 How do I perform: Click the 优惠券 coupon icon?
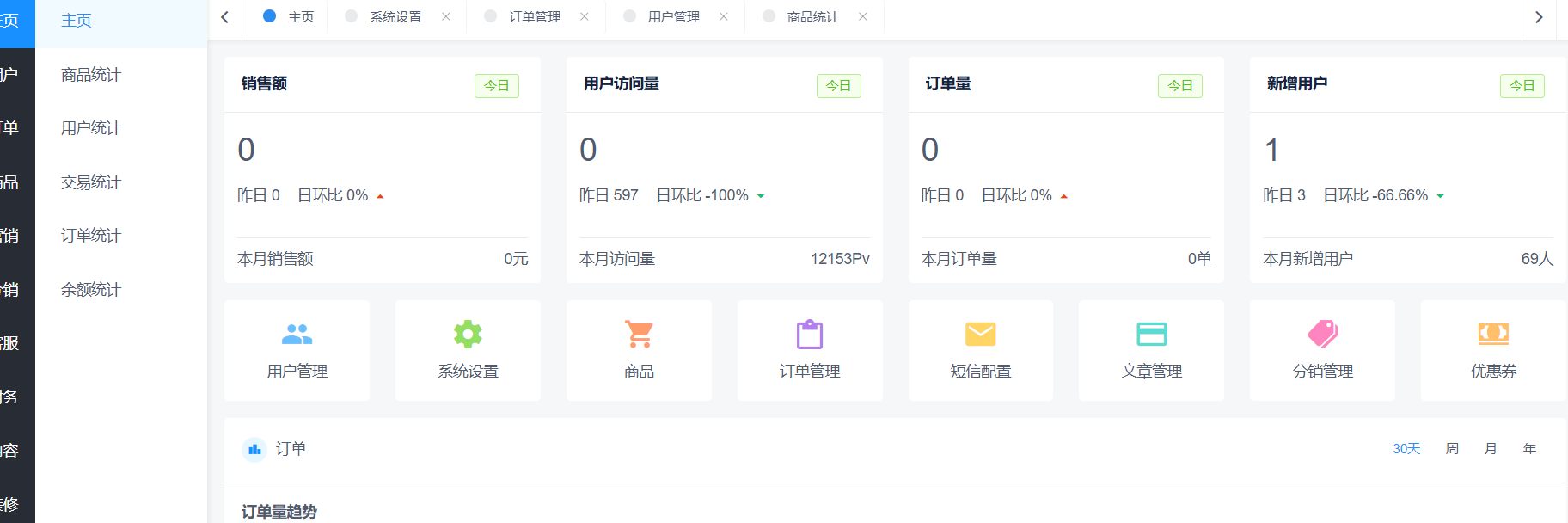1493,334
